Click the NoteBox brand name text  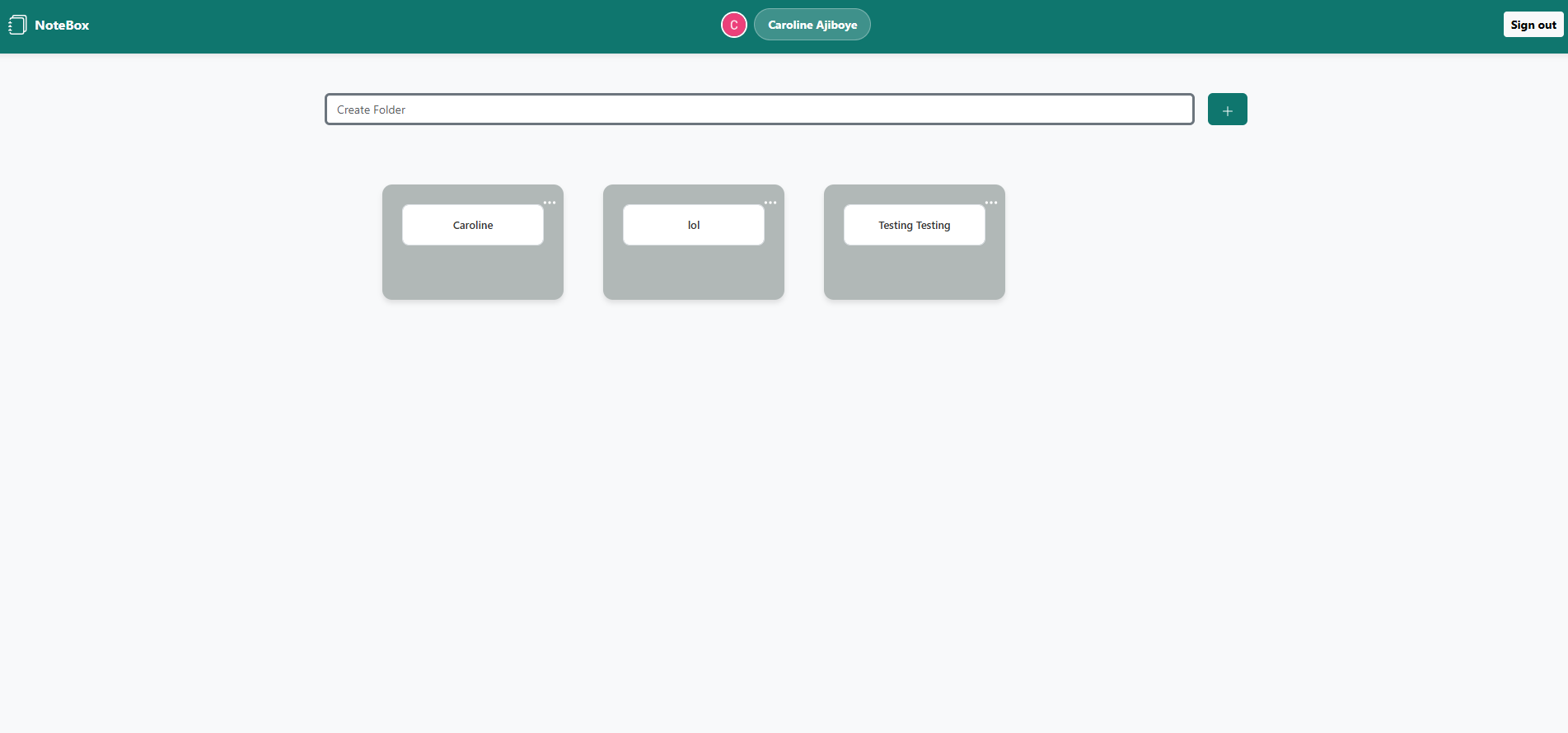coord(62,26)
